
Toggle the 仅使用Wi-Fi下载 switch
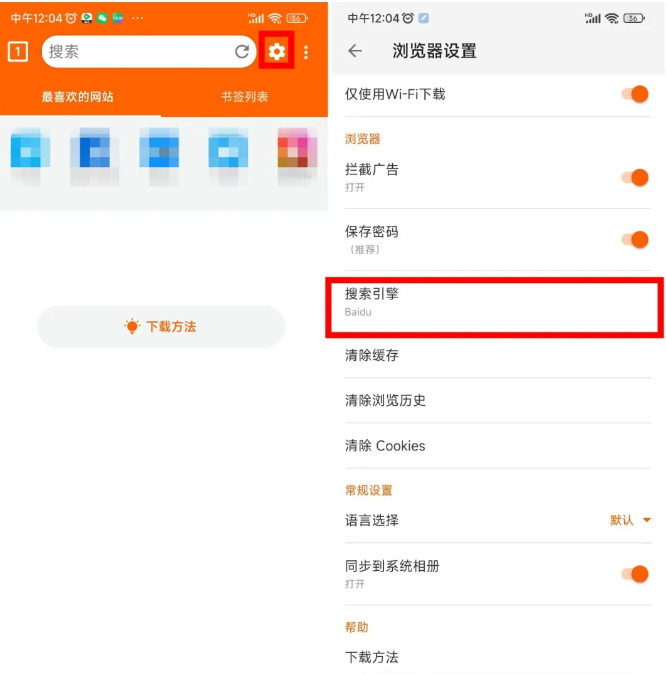pyautogui.click(x=635, y=94)
